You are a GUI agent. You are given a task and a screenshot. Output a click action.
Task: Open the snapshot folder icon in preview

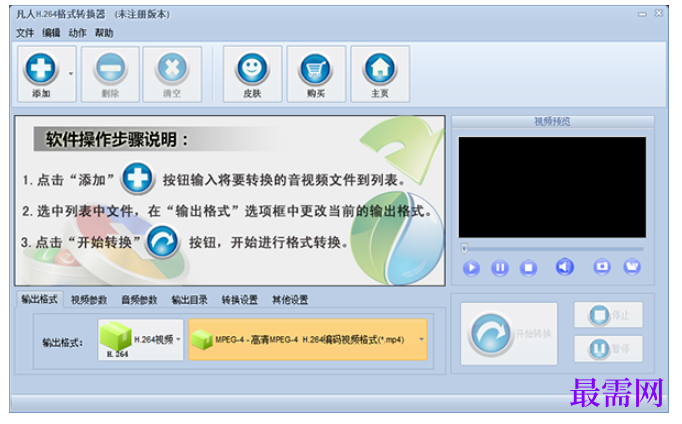click(632, 266)
